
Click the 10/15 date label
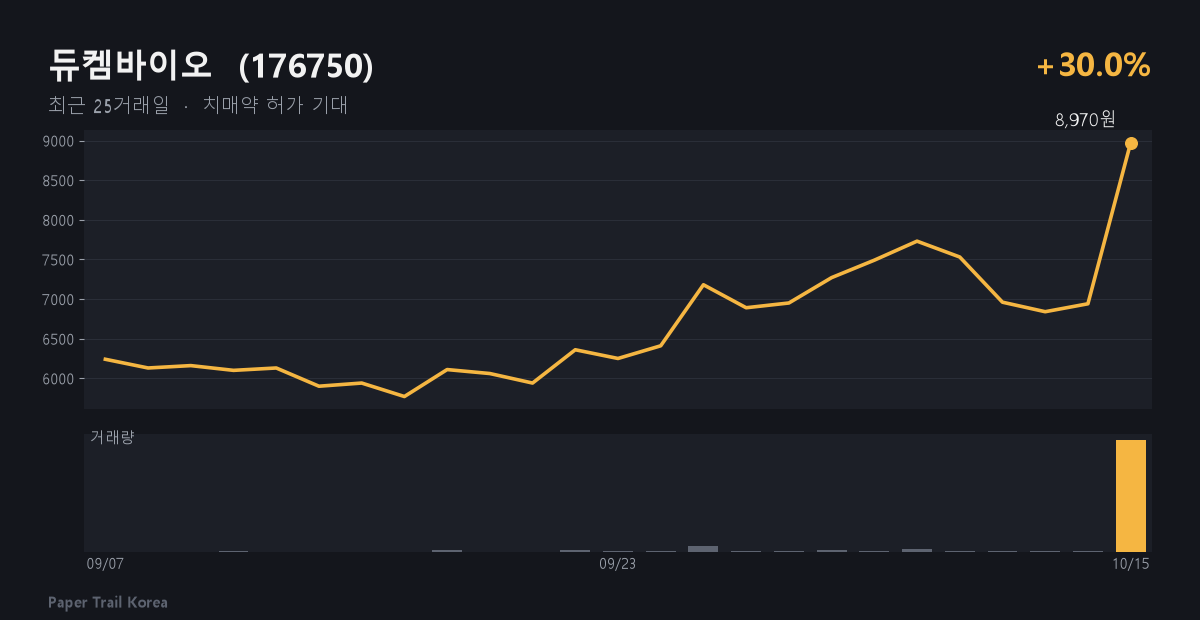click(1131, 564)
